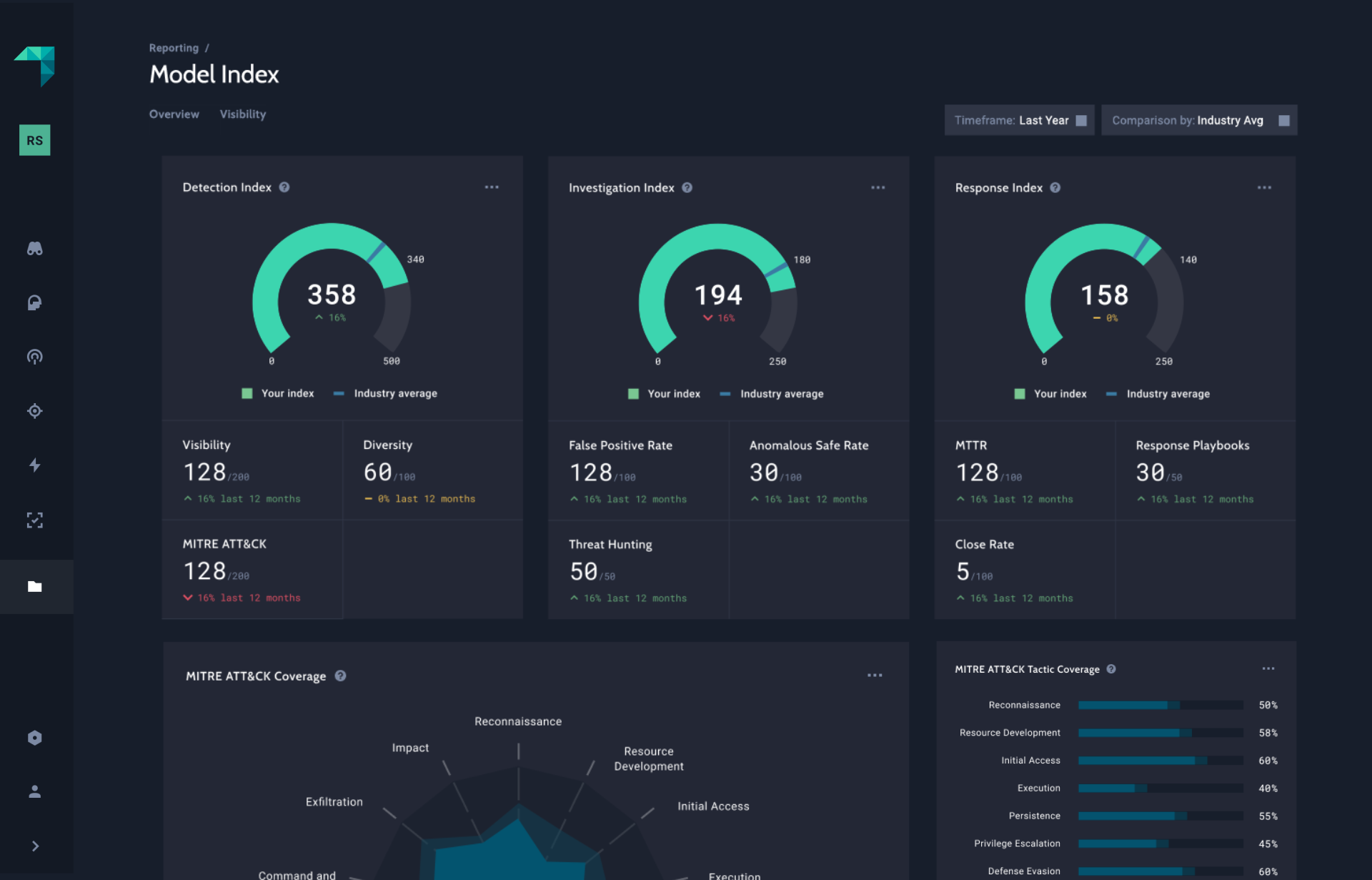Click the Execution 40% coverage bar
Viewport: 1372px width, 880px height.
click(x=1160, y=788)
